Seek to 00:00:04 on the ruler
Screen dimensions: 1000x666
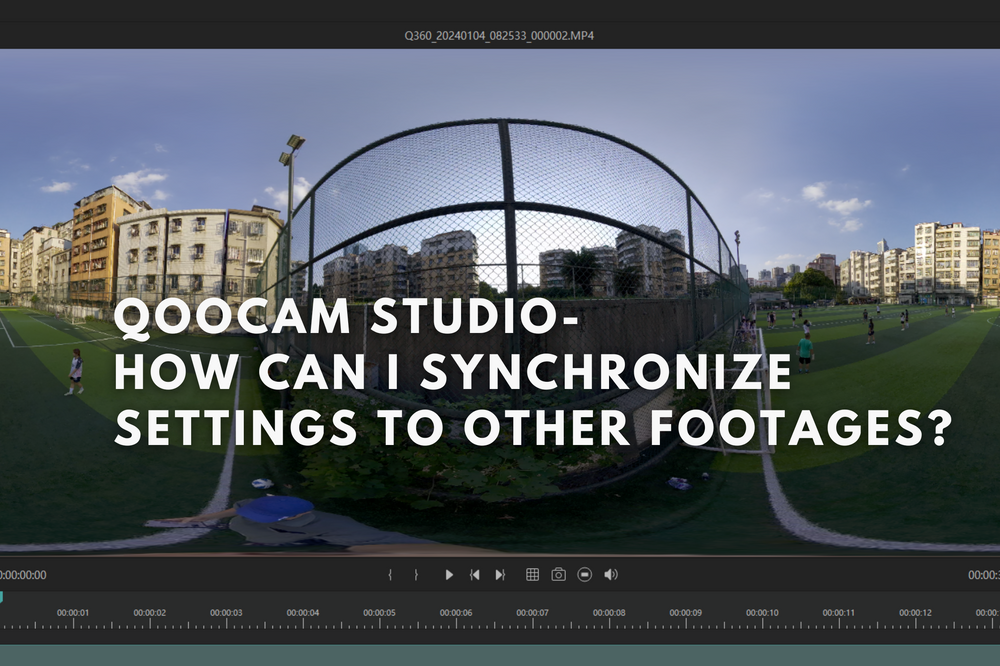point(303,612)
